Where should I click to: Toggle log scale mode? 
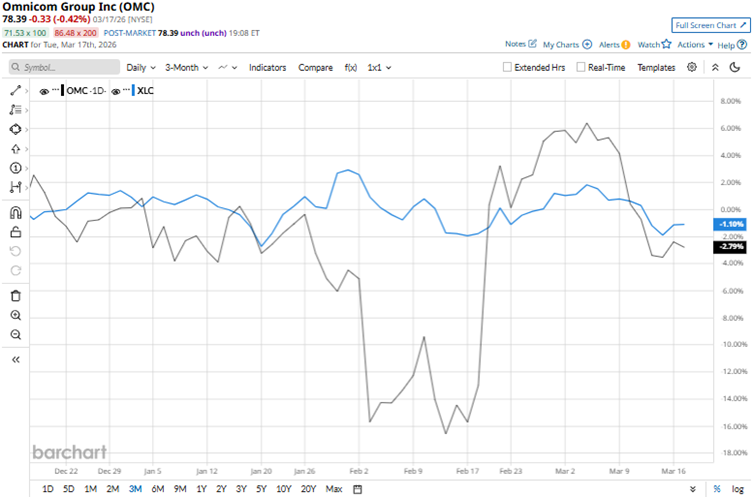[x=738, y=489]
